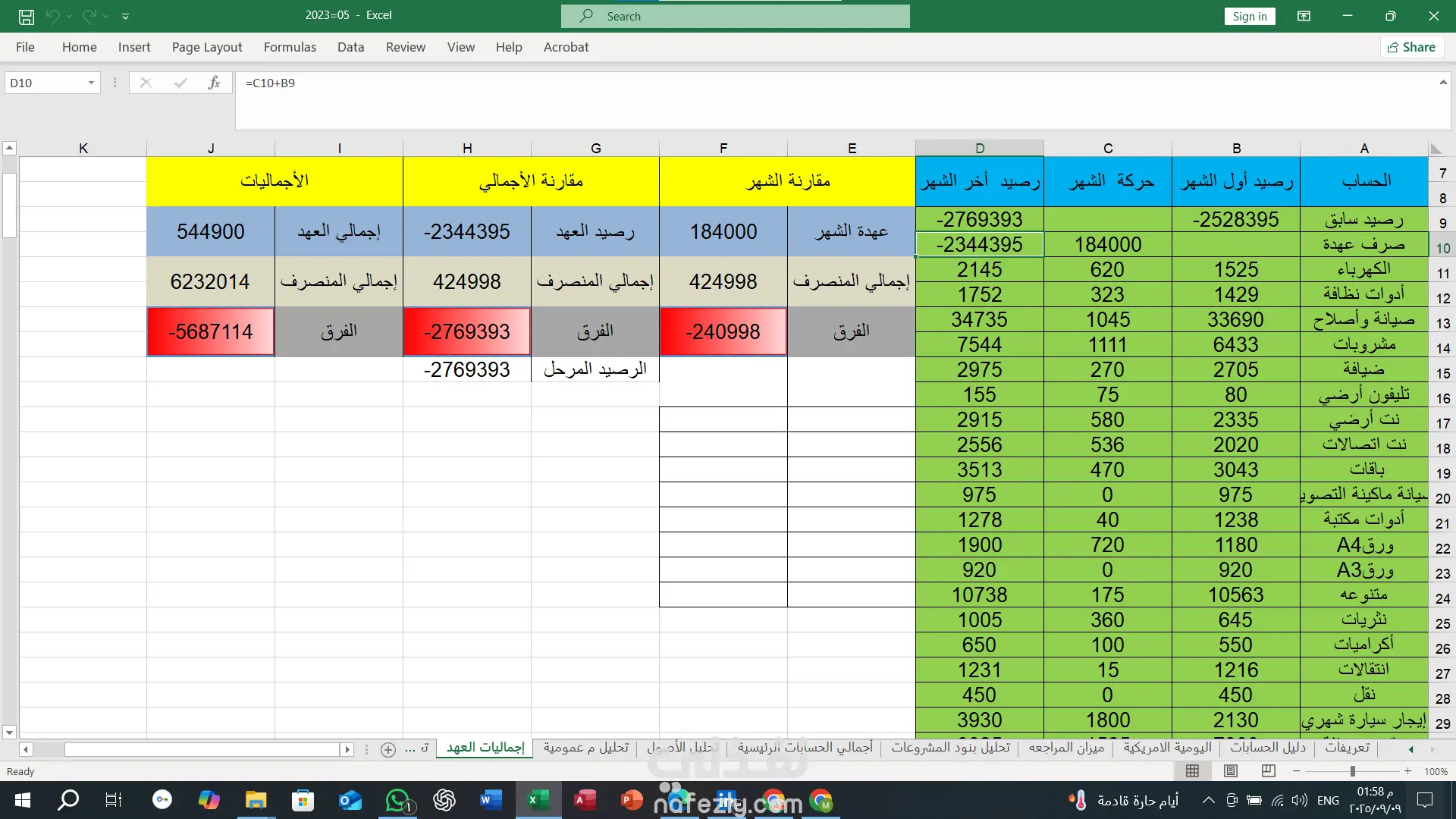Expand the Name Box dropdown arrow
This screenshot has width=1456, height=819.
pyautogui.click(x=91, y=83)
